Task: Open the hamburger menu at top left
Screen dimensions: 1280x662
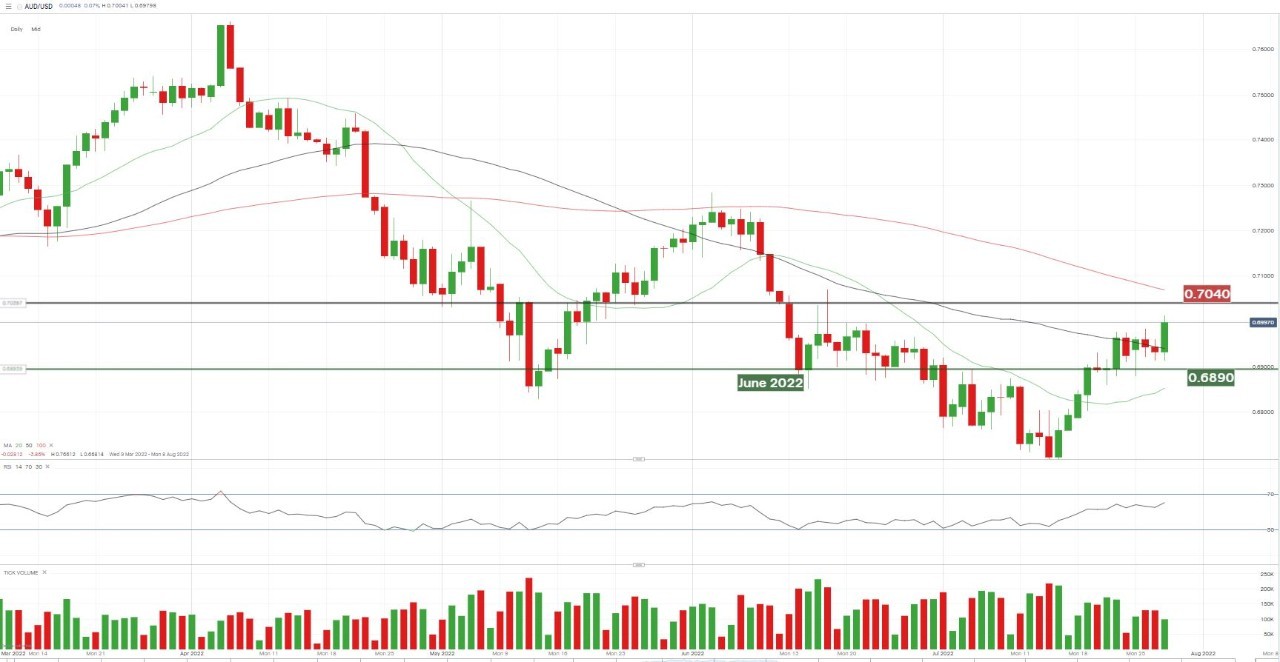Action: tap(9, 7)
